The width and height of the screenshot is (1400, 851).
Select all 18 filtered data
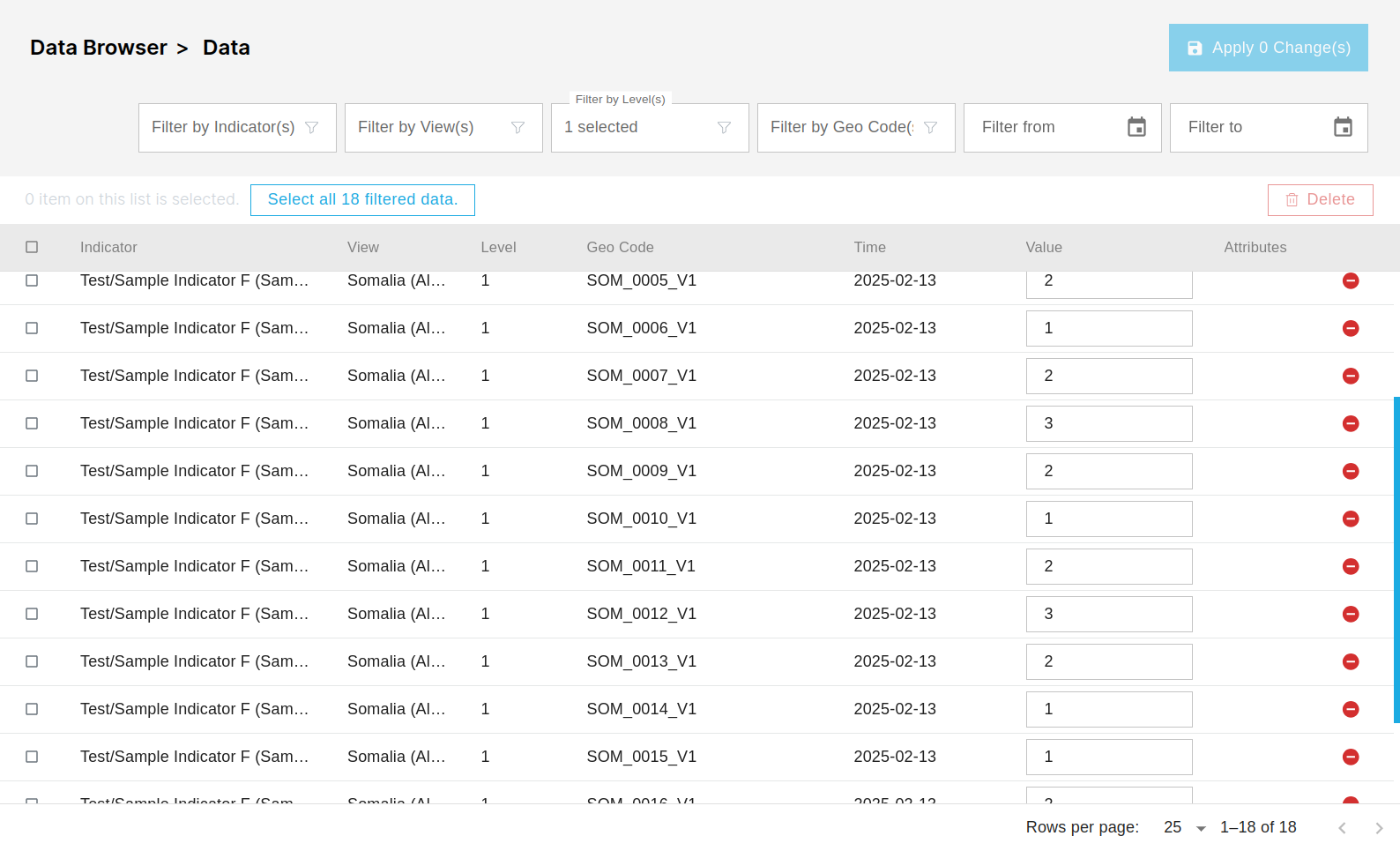(x=362, y=200)
